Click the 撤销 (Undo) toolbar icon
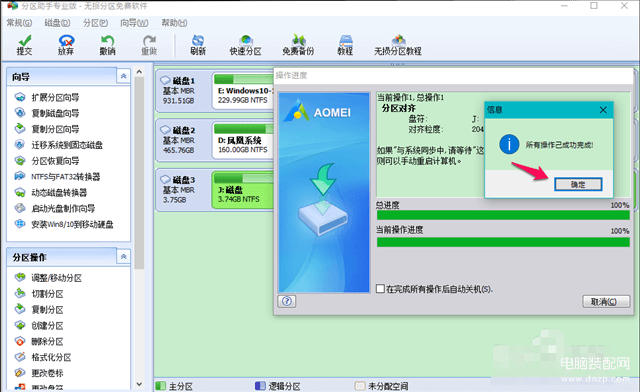The height and width of the screenshot is (392, 640). 107,45
